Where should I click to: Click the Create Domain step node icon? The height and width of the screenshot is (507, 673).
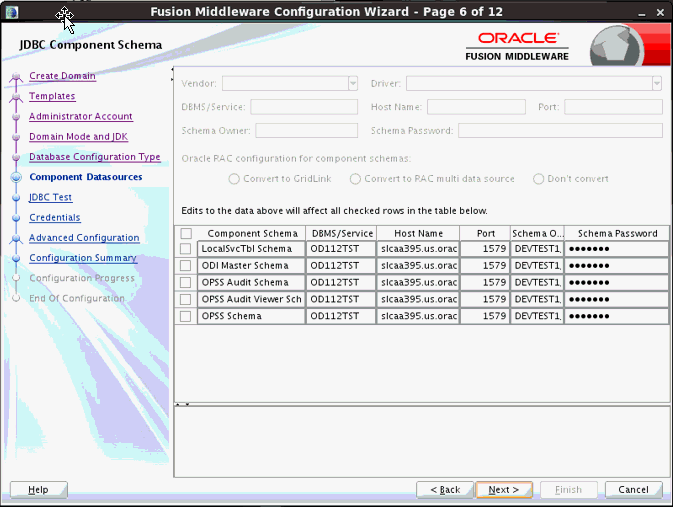coord(16,77)
